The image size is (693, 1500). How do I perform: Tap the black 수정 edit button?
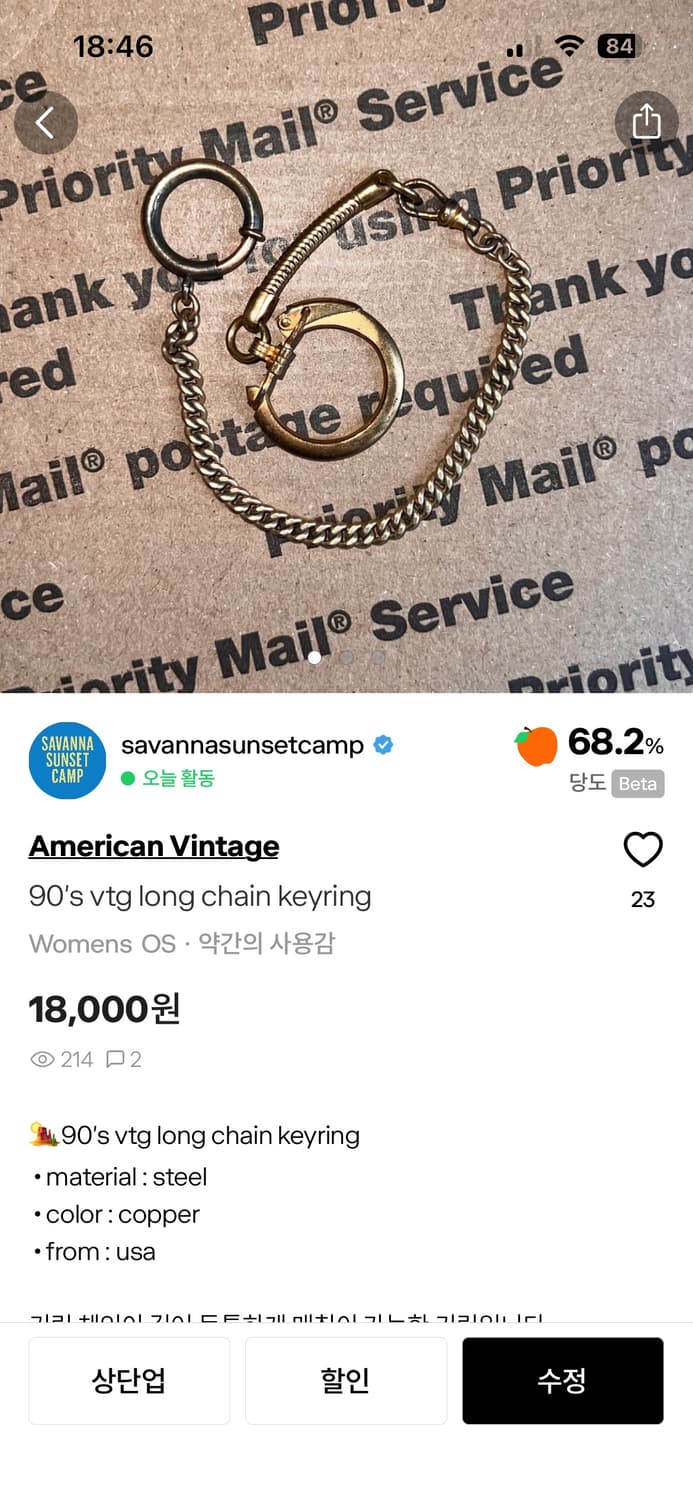click(563, 1381)
